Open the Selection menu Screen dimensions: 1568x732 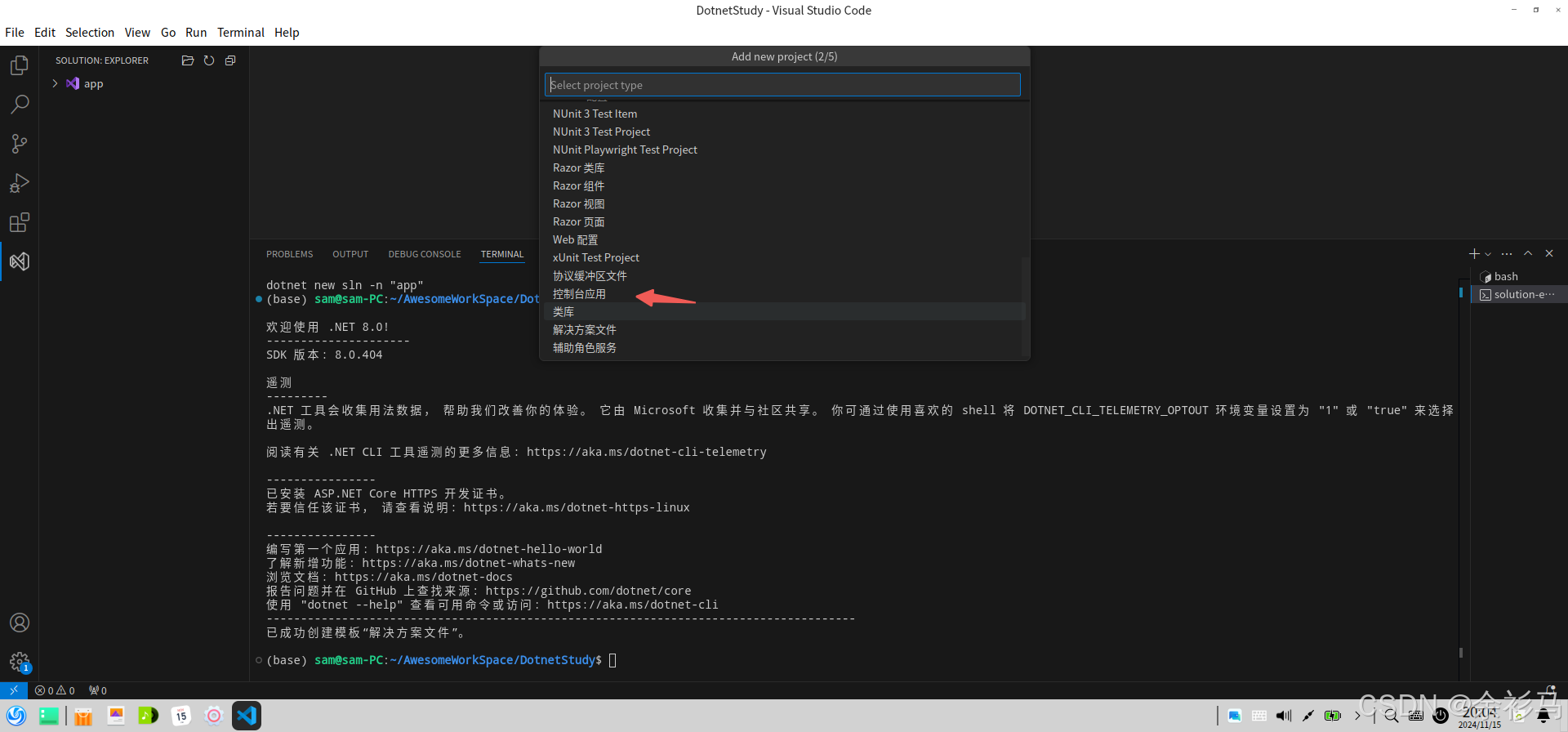coord(90,33)
